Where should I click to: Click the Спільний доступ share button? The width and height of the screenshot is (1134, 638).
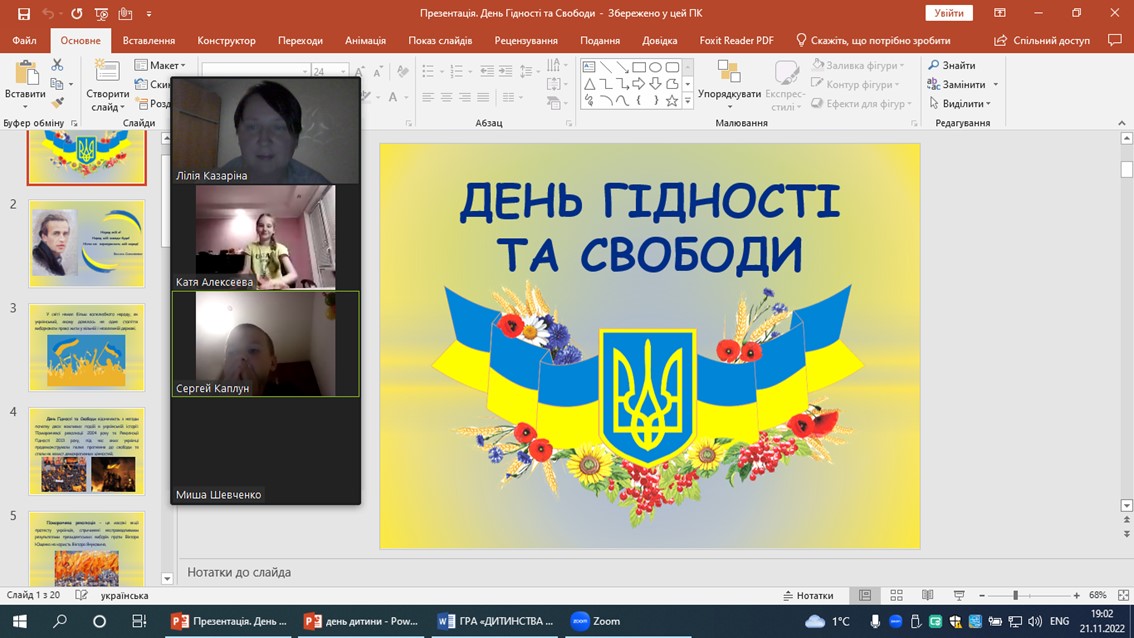click(1042, 41)
